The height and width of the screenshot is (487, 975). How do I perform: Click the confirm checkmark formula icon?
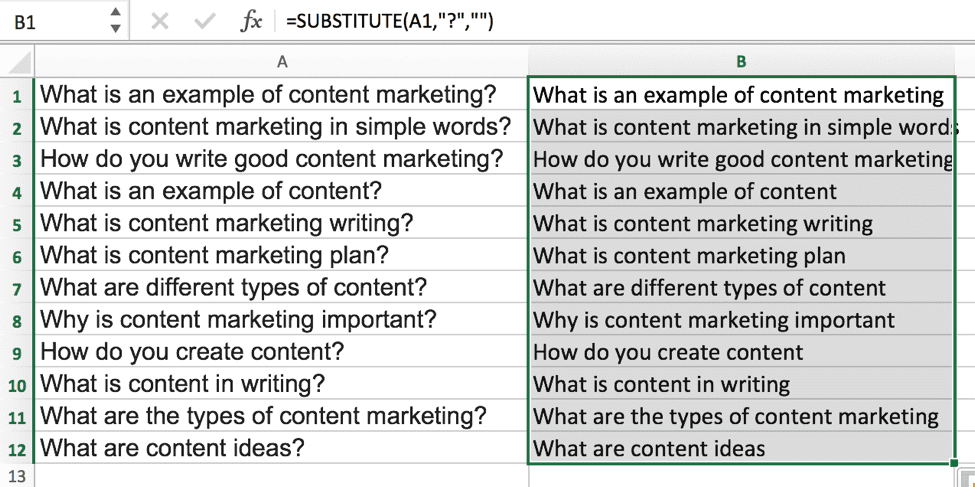pos(205,22)
